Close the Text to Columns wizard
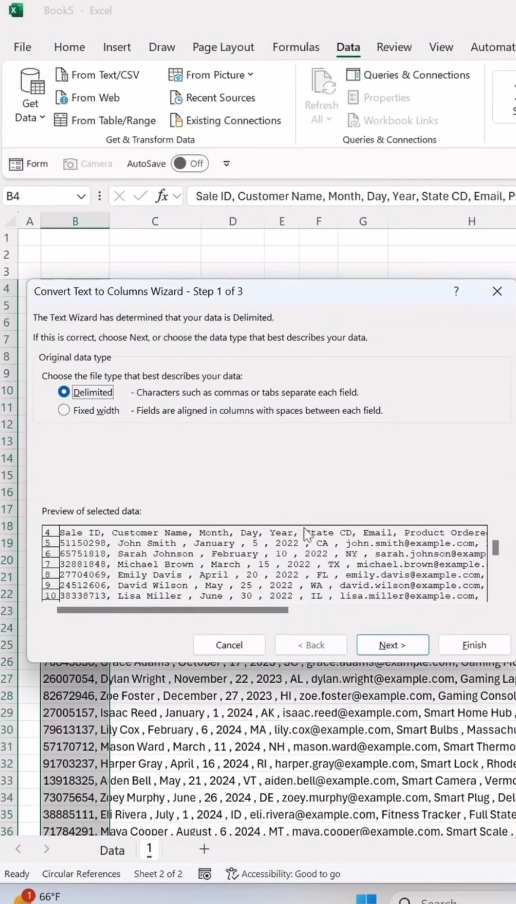The image size is (516, 904). pyautogui.click(x=497, y=291)
